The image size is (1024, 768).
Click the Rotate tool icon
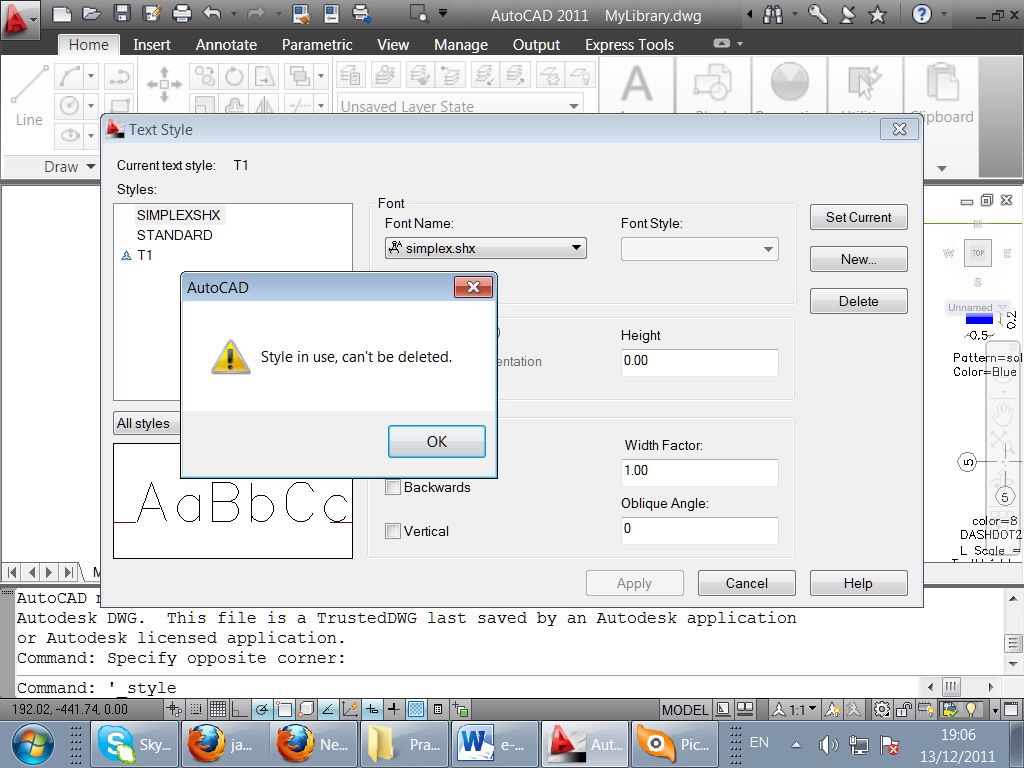pos(231,76)
